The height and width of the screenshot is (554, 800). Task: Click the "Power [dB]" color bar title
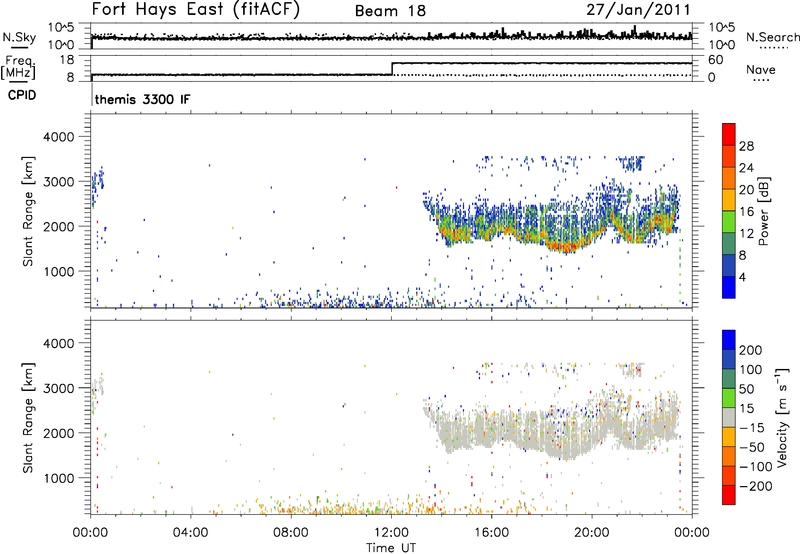[x=763, y=211]
